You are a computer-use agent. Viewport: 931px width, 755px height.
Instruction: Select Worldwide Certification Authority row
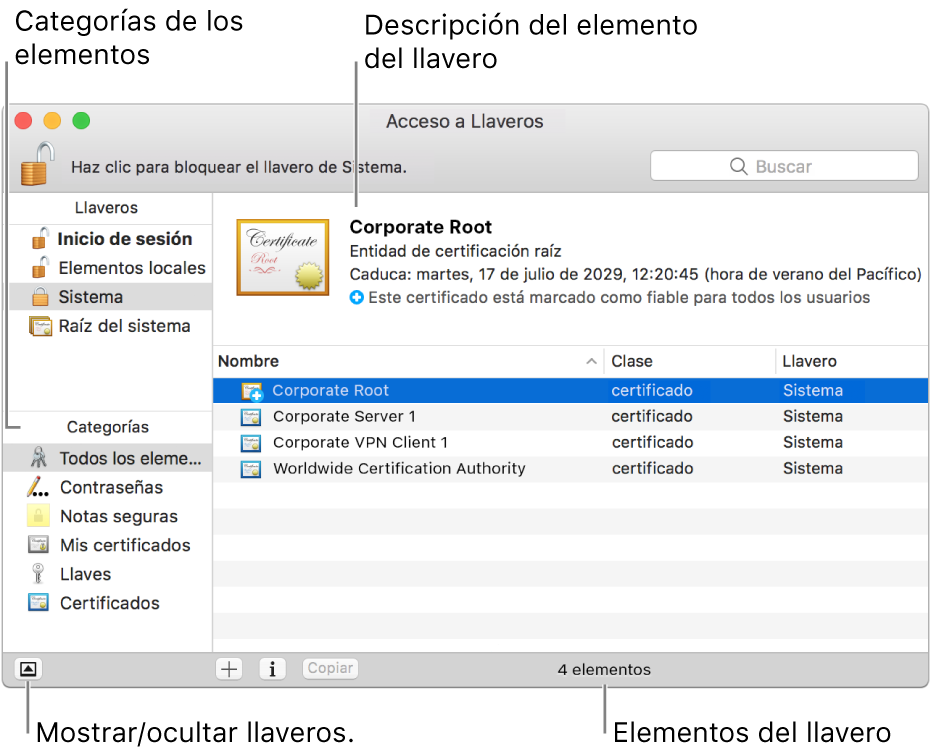point(571,469)
